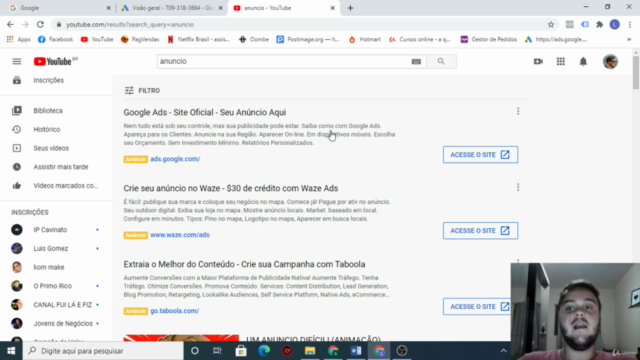The width and height of the screenshot is (640, 360).
Task: Click the create video camera icon
Action: coord(538,61)
